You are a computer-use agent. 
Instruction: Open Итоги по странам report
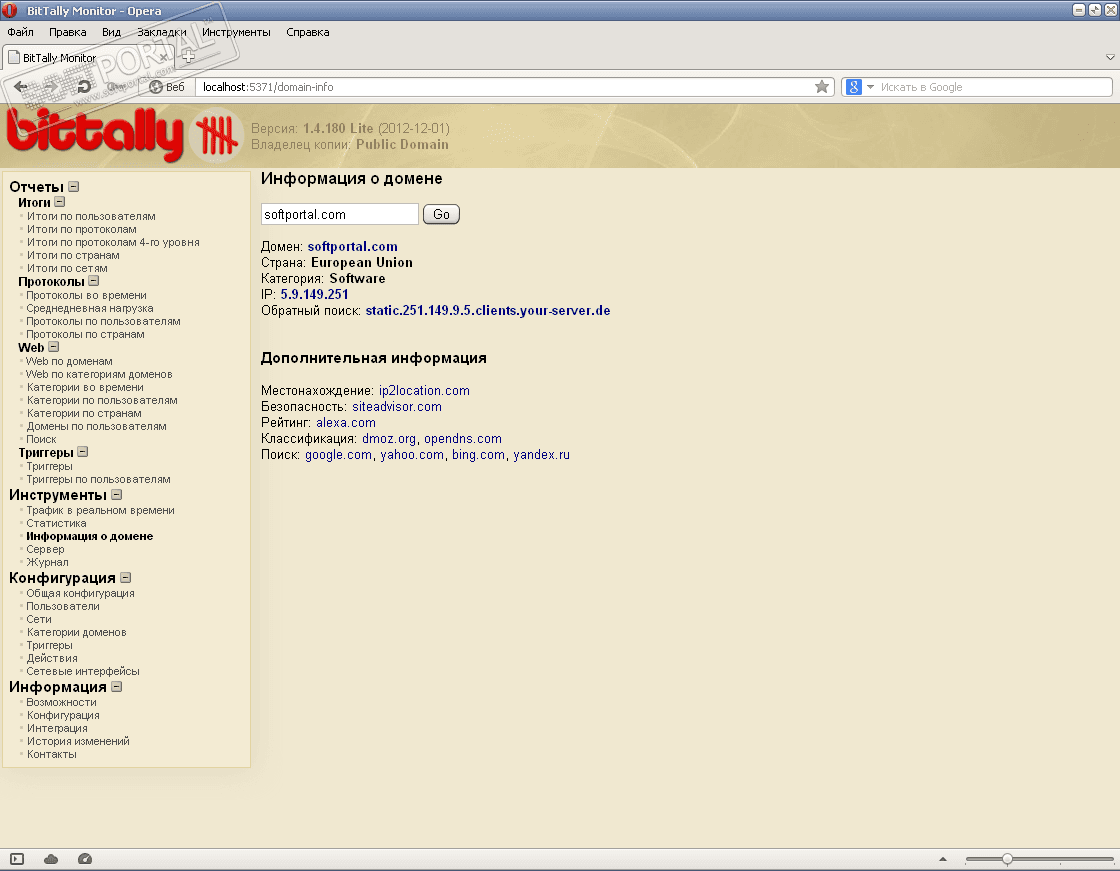[x=74, y=255]
